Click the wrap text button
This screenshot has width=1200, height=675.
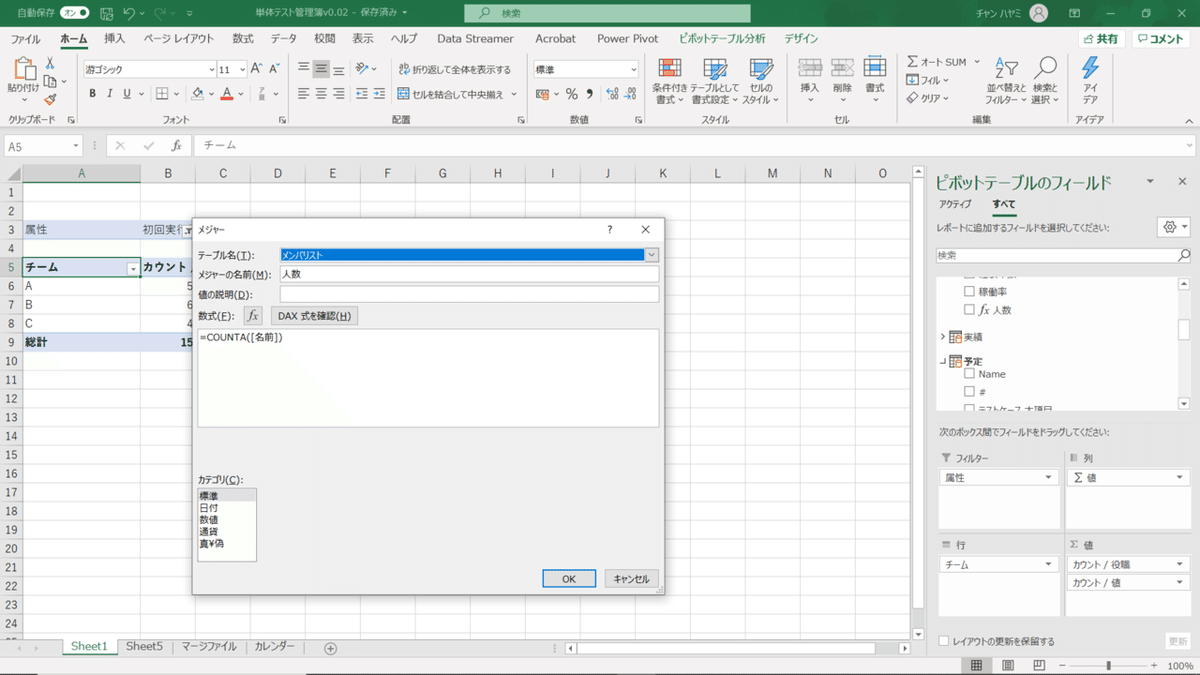454,69
